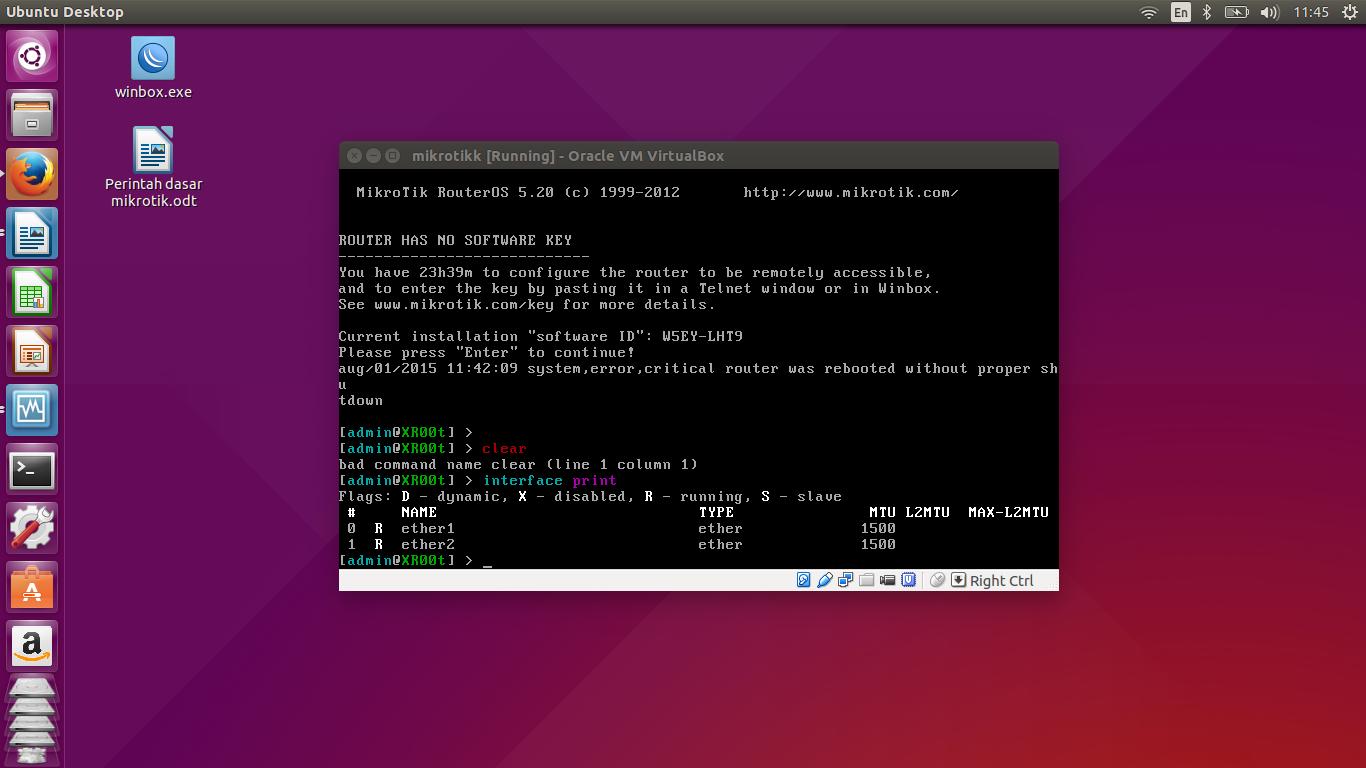Click the Ubuntu Desktop top panel title
Image resolution: width=1366 pixels, height=768 pixels.
[x=65, y=12]
